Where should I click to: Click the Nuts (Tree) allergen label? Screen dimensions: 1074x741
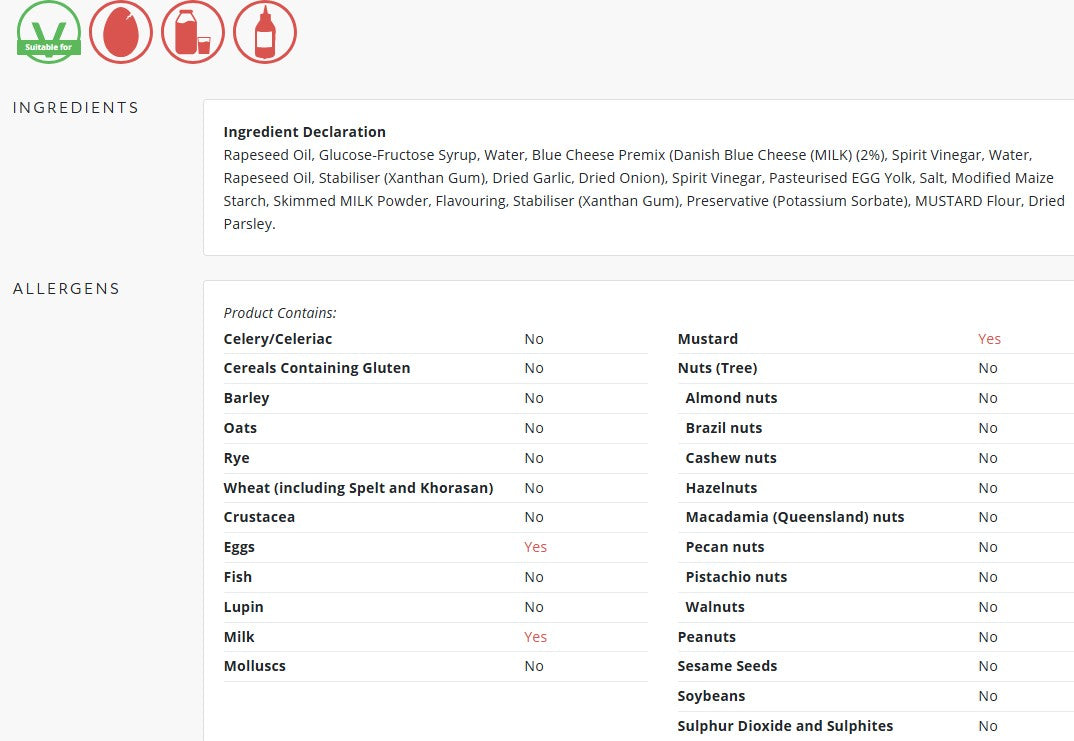pos(717,368)
